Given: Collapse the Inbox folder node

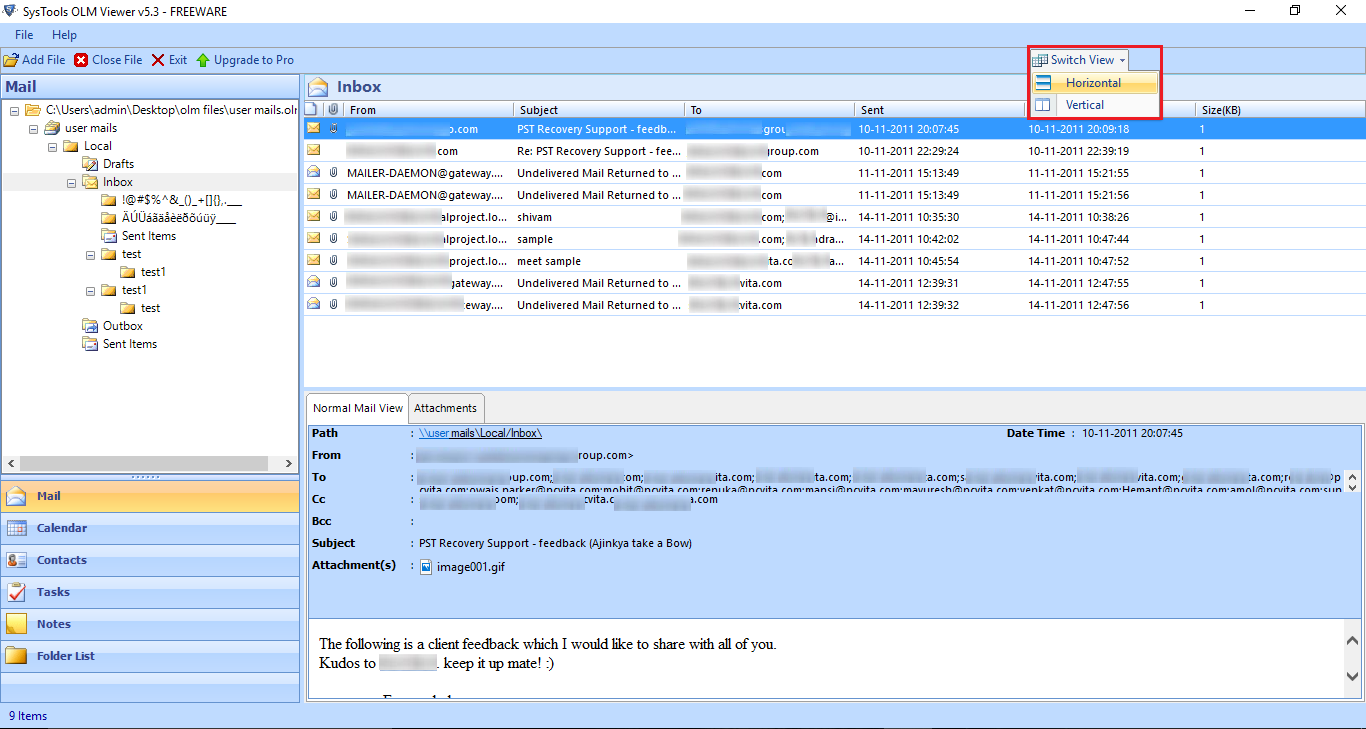Looking at the screenshot, I should (71, 182).
